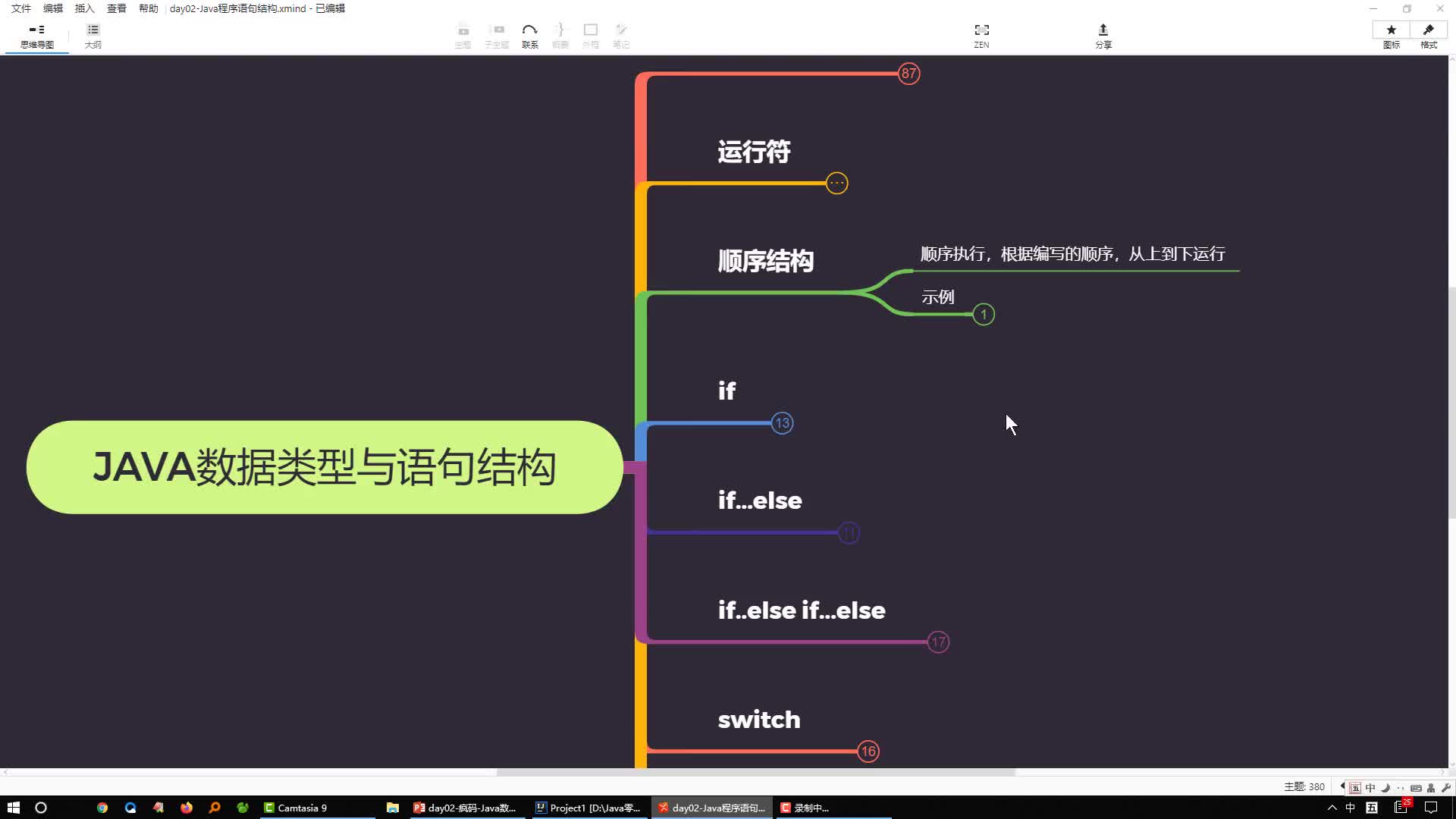Click the 笔记 notes toolbar icon

pyautogui.click(x=621, y=36)
